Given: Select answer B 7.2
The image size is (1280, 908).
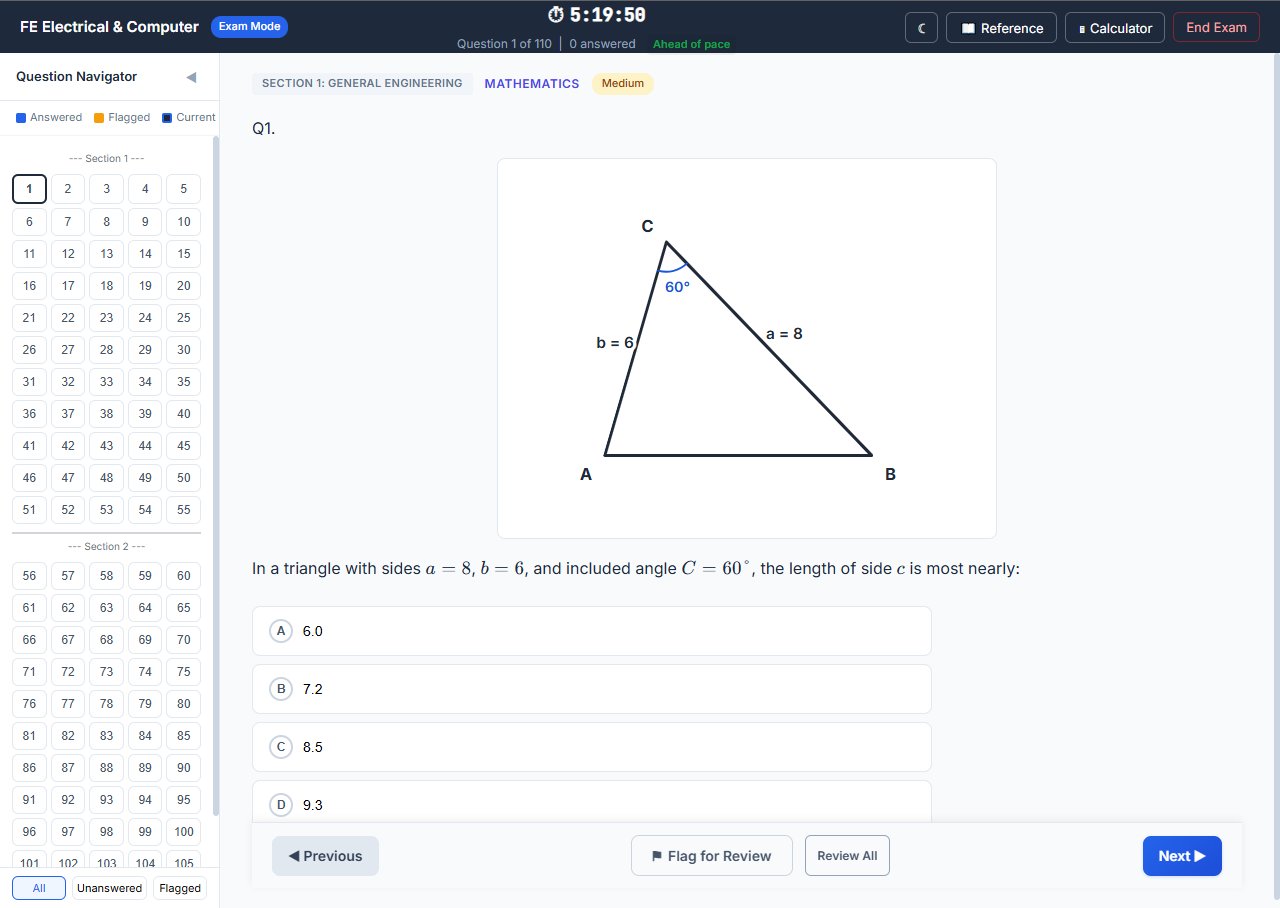Looking at the screenshot, I should pyautogui.click(x=592, y=689).
